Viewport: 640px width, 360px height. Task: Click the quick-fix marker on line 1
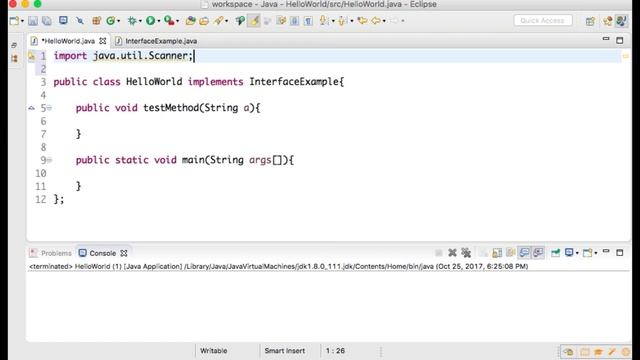[31, 56]
